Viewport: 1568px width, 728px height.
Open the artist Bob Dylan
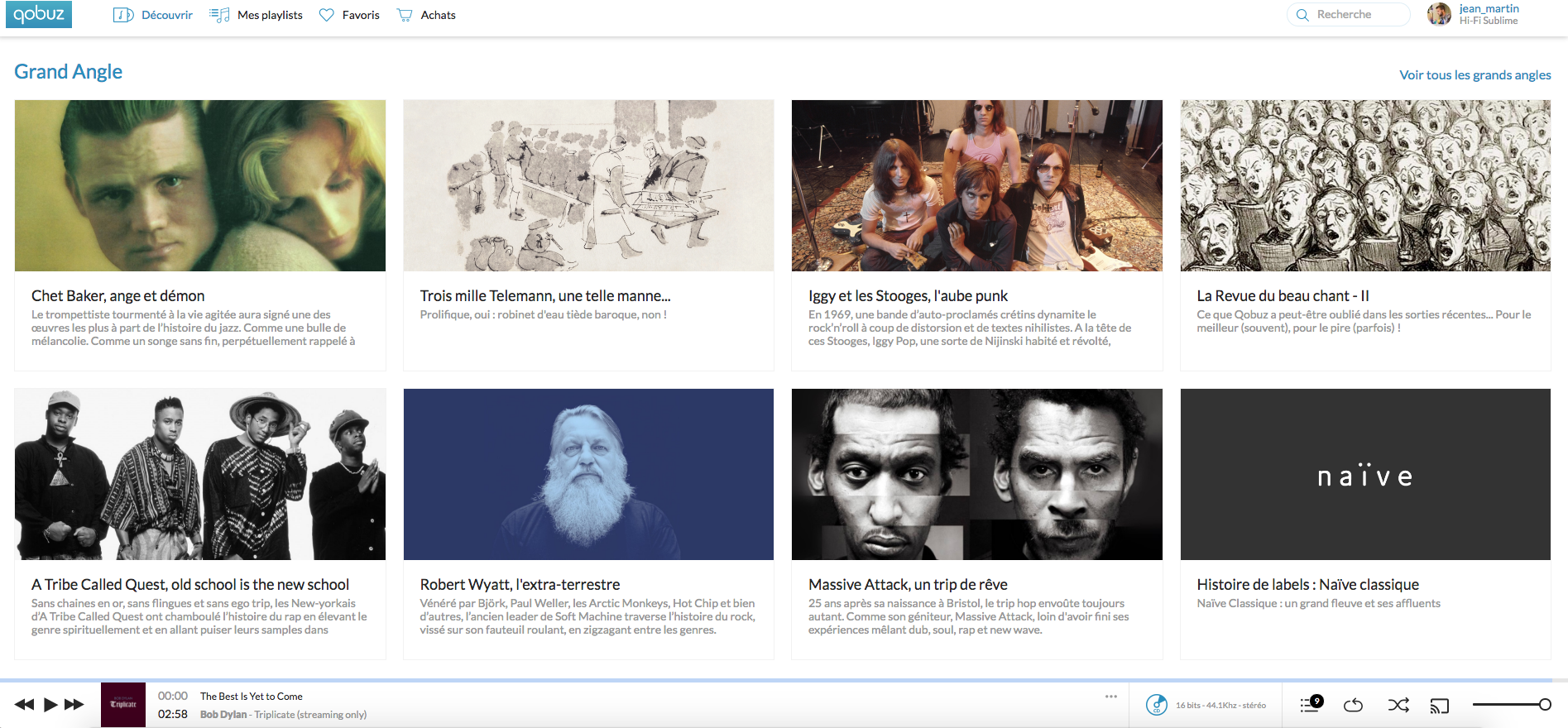[x=223, y=715]
